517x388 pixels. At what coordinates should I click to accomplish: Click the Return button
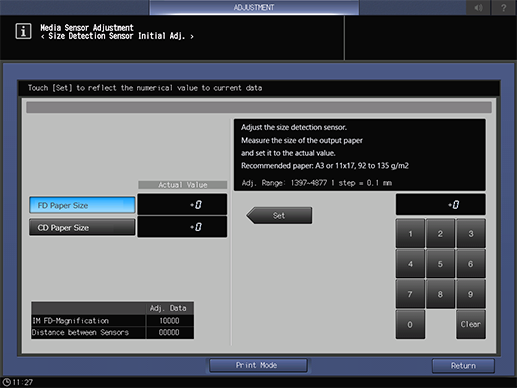click(463, 366)
